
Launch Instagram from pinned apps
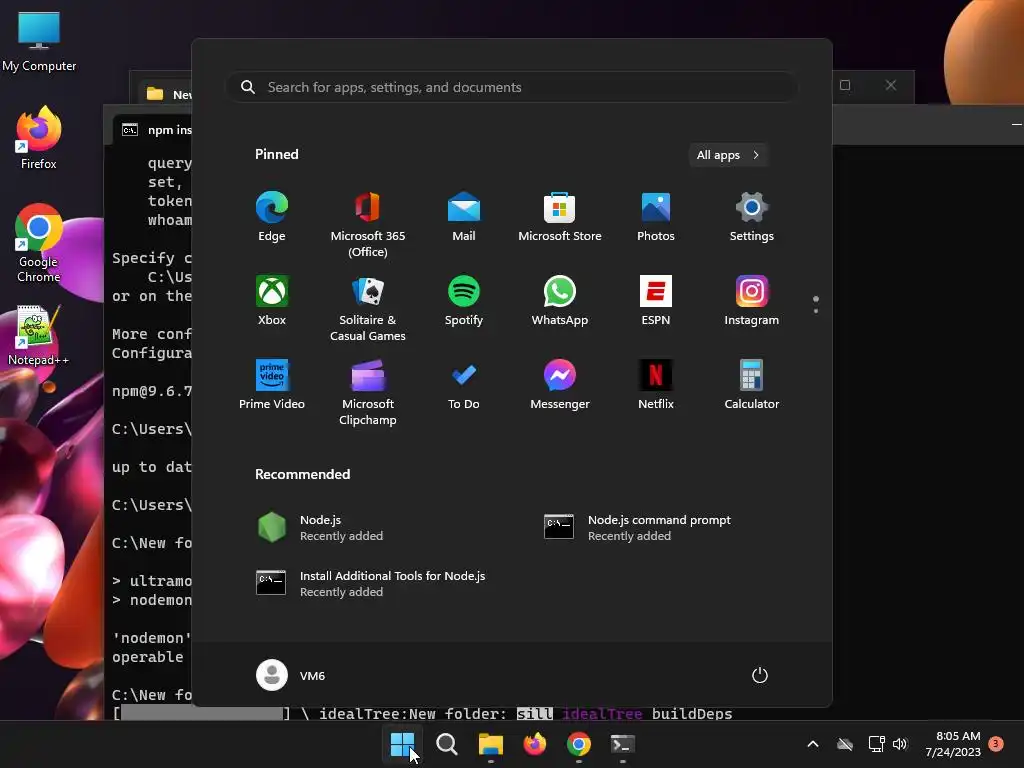coord(752,301)
